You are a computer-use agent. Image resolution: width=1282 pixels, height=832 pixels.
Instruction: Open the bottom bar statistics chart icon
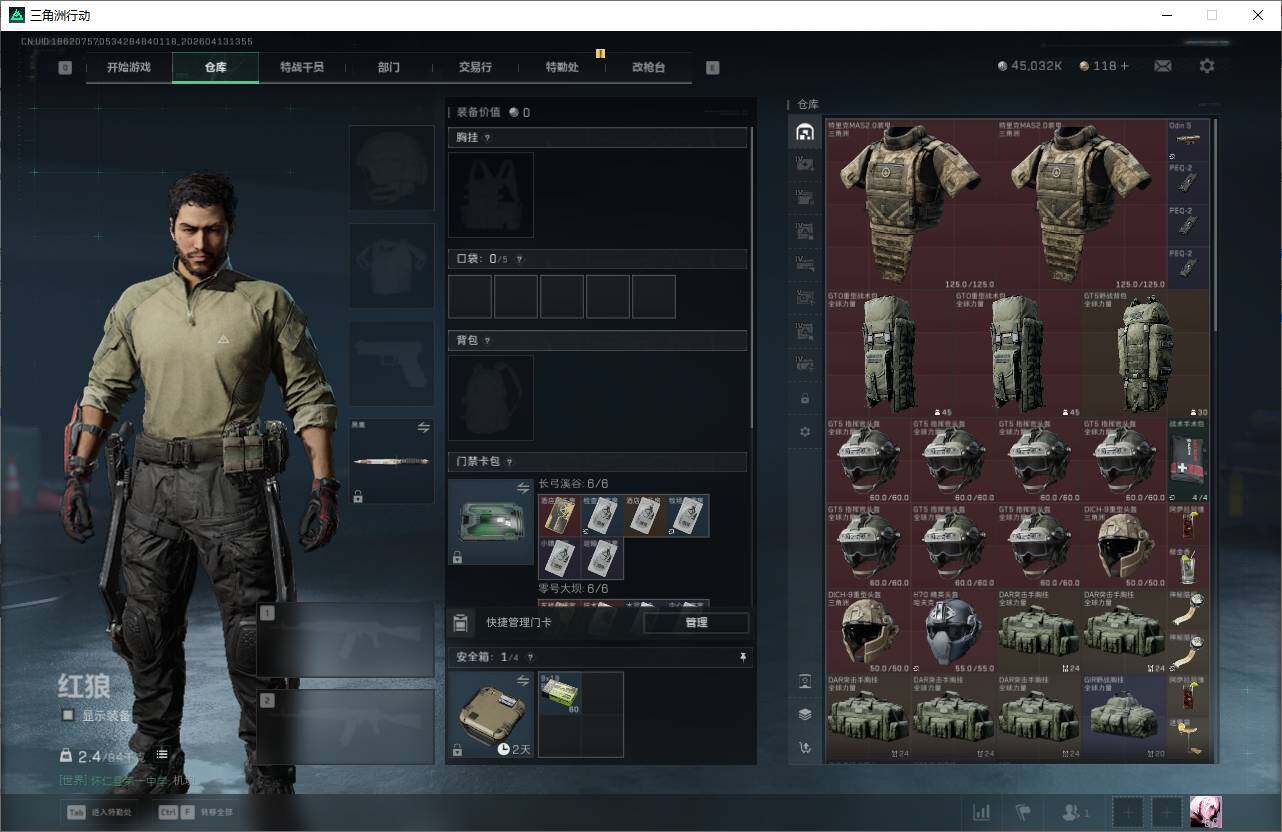[x=982, y=812]
